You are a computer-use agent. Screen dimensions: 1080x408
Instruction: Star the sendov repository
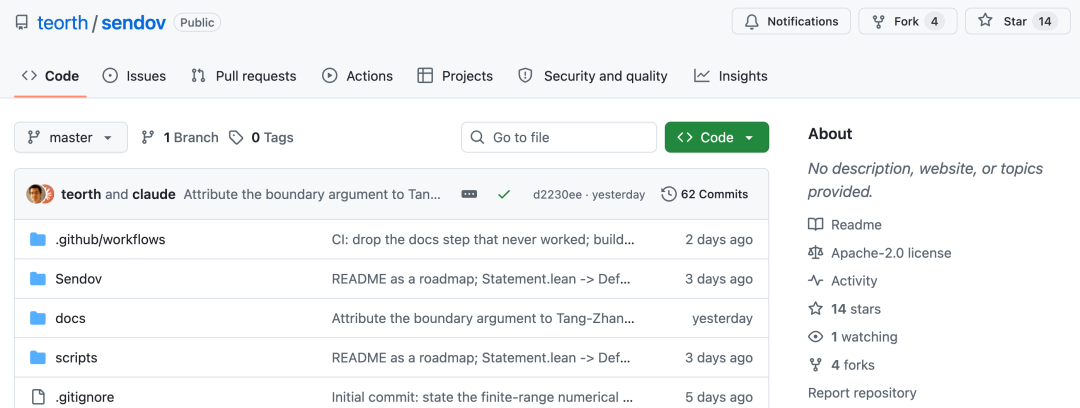click(x=1018, y=21)
